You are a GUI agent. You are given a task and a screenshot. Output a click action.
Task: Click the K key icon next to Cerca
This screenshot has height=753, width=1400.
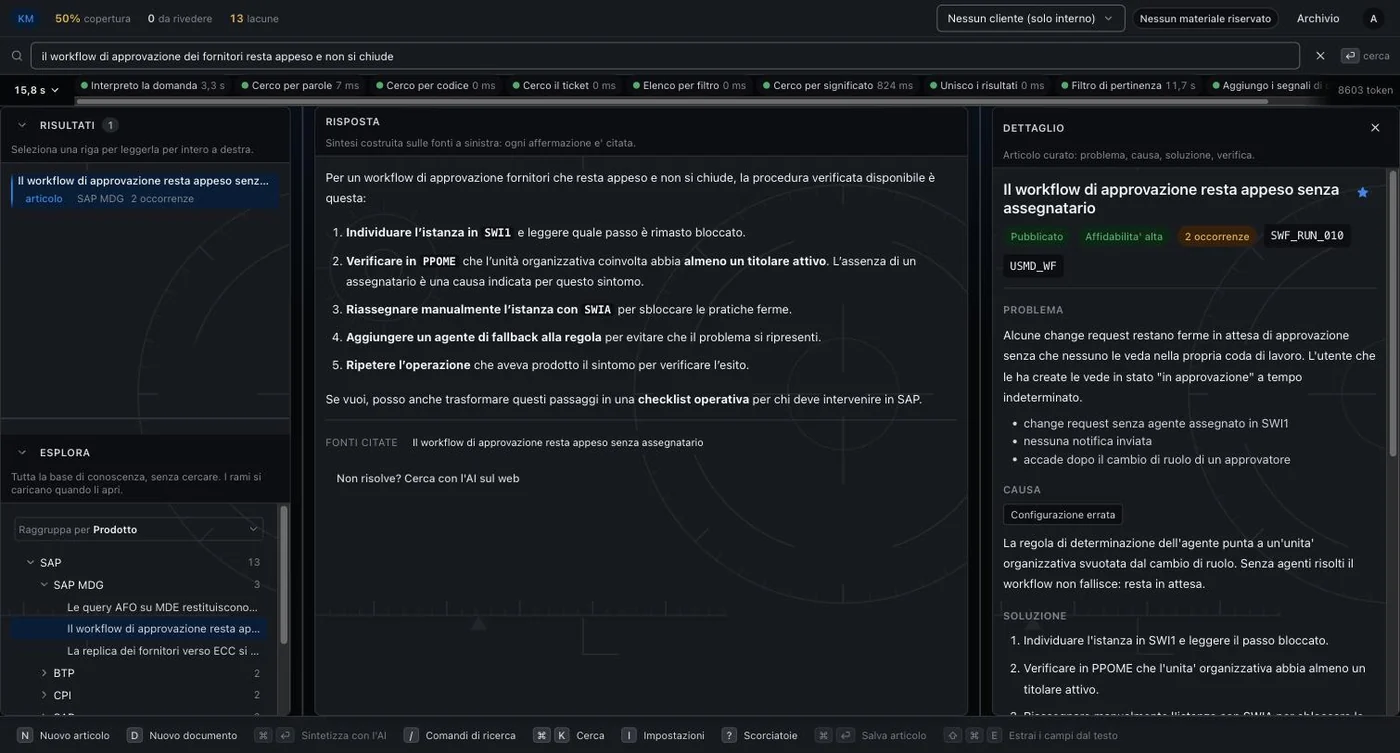click(x=561, y=735)
